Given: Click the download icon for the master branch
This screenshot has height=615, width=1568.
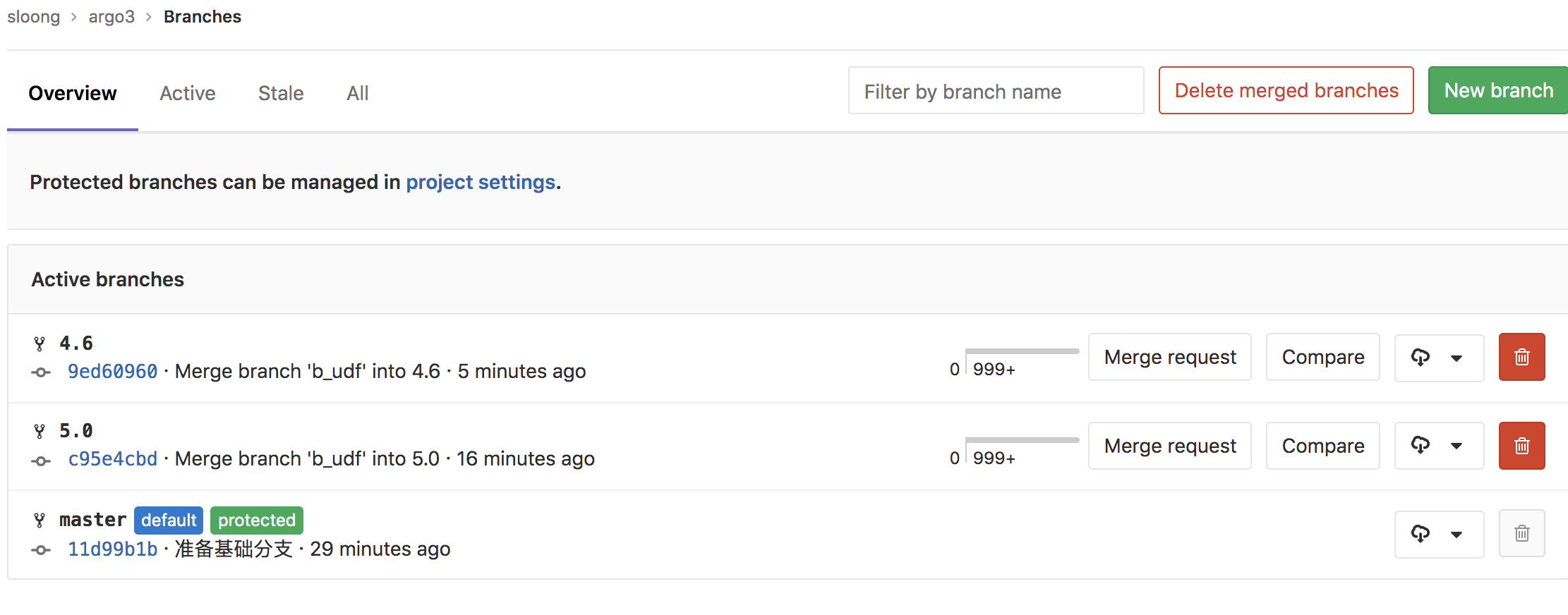Looking at the screenshot, I should click(1420, 534).
